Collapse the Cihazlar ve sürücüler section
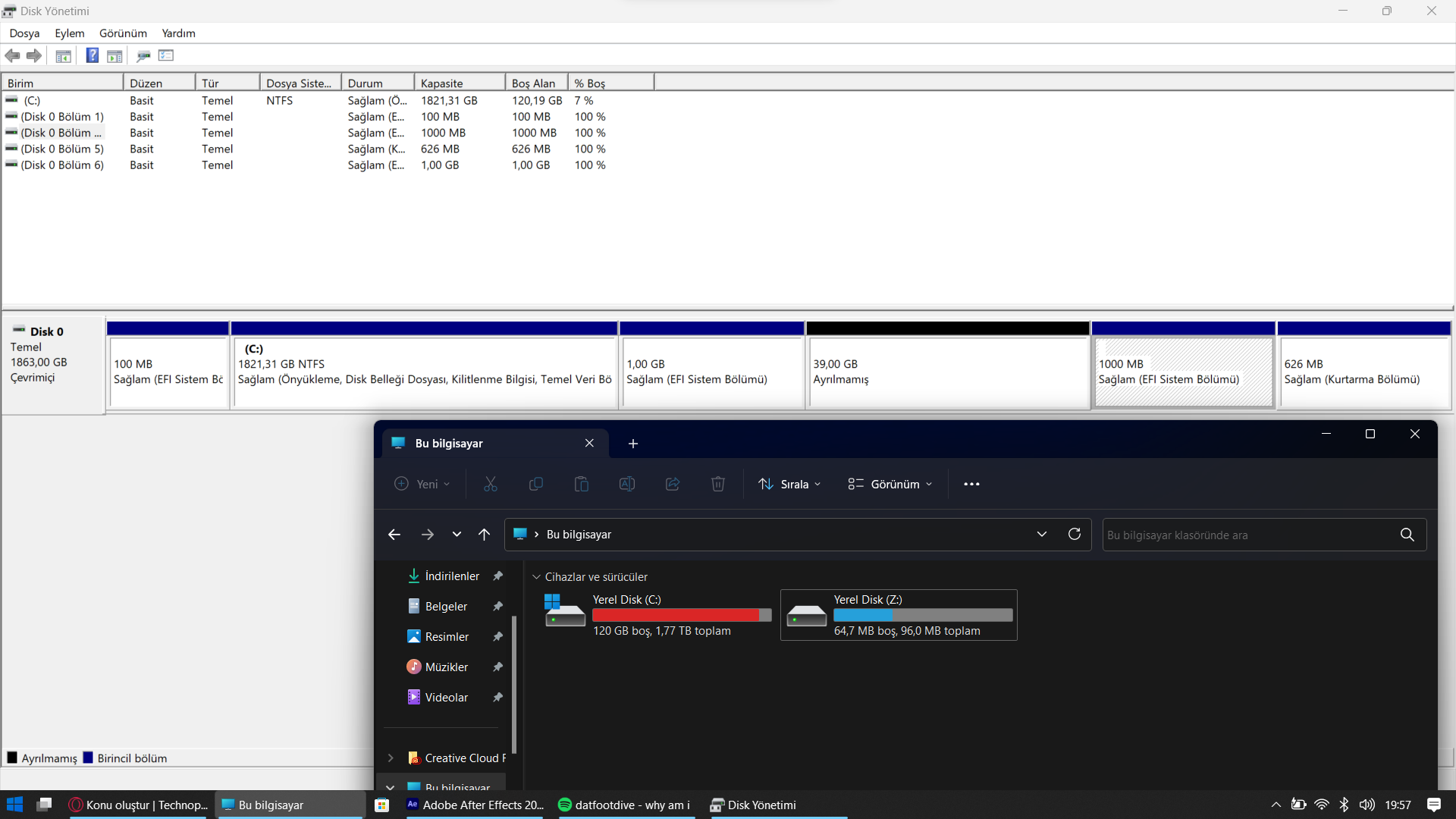This screenshot has width=1456, height=819. 537,577
